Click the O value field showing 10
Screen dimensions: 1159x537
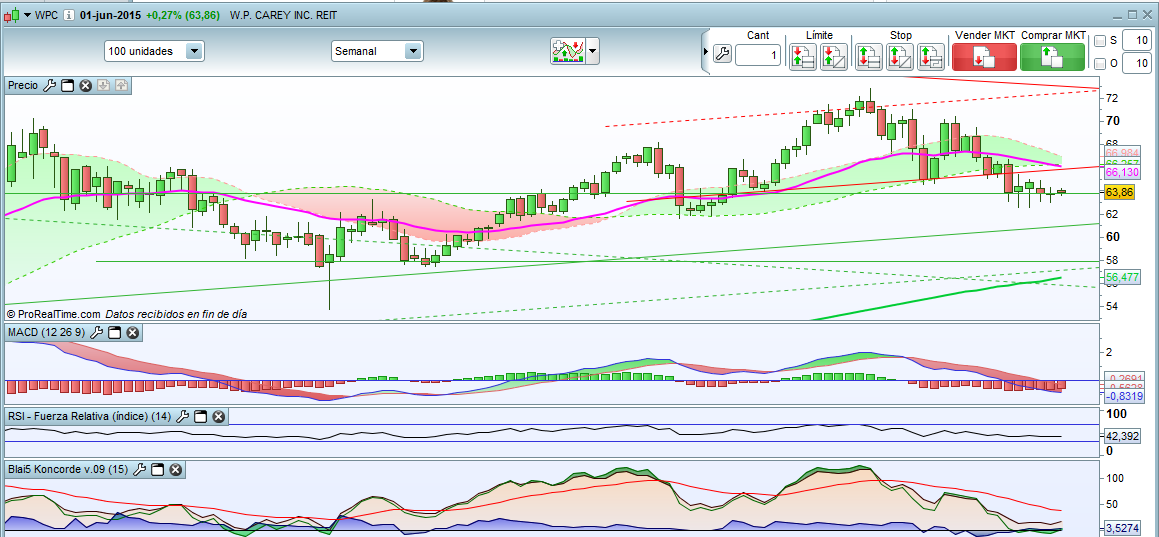1136,64
